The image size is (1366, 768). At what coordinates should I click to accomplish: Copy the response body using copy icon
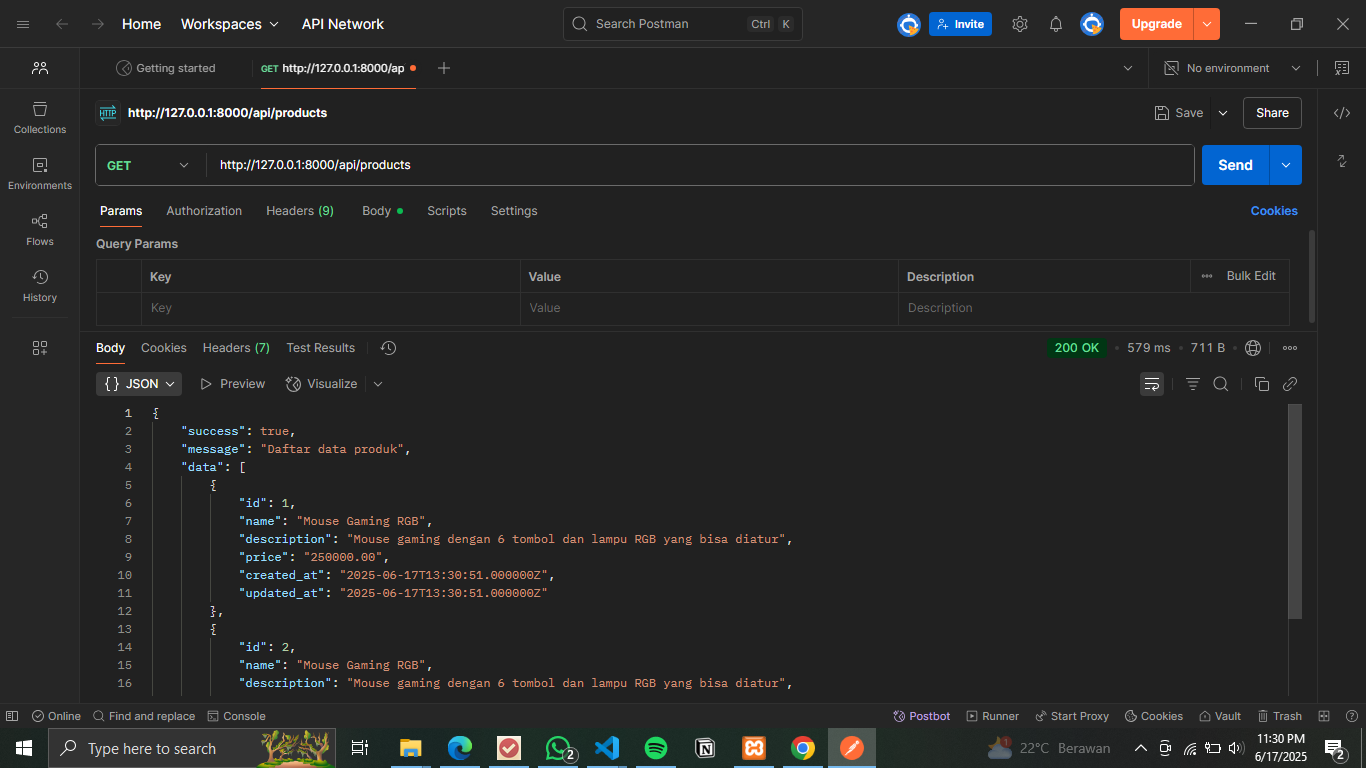[1262, 384]
